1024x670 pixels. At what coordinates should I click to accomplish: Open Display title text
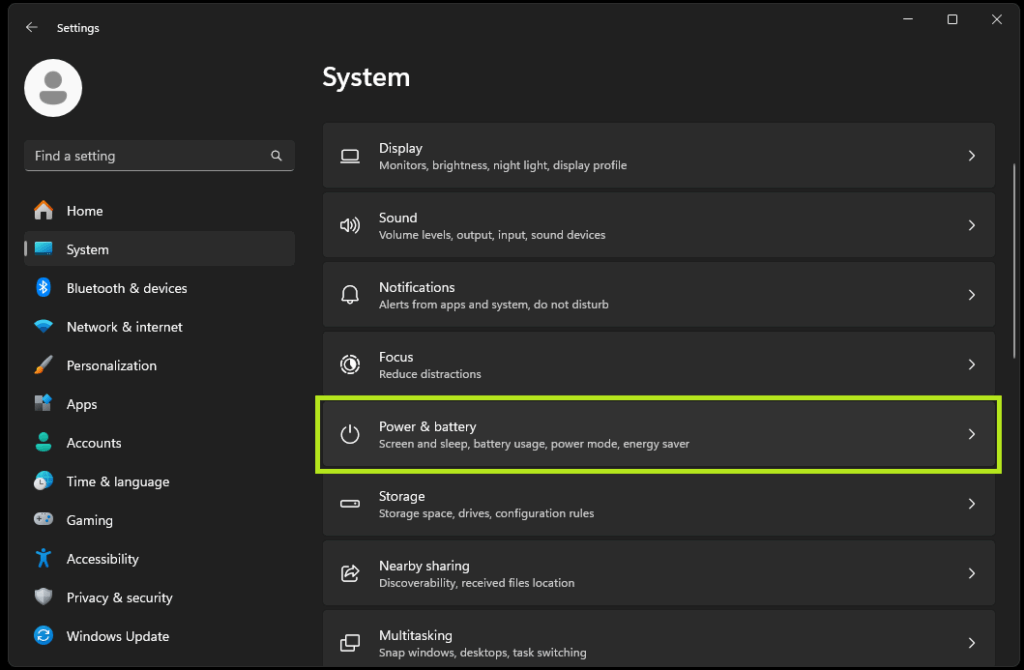[x=401, y=148]
